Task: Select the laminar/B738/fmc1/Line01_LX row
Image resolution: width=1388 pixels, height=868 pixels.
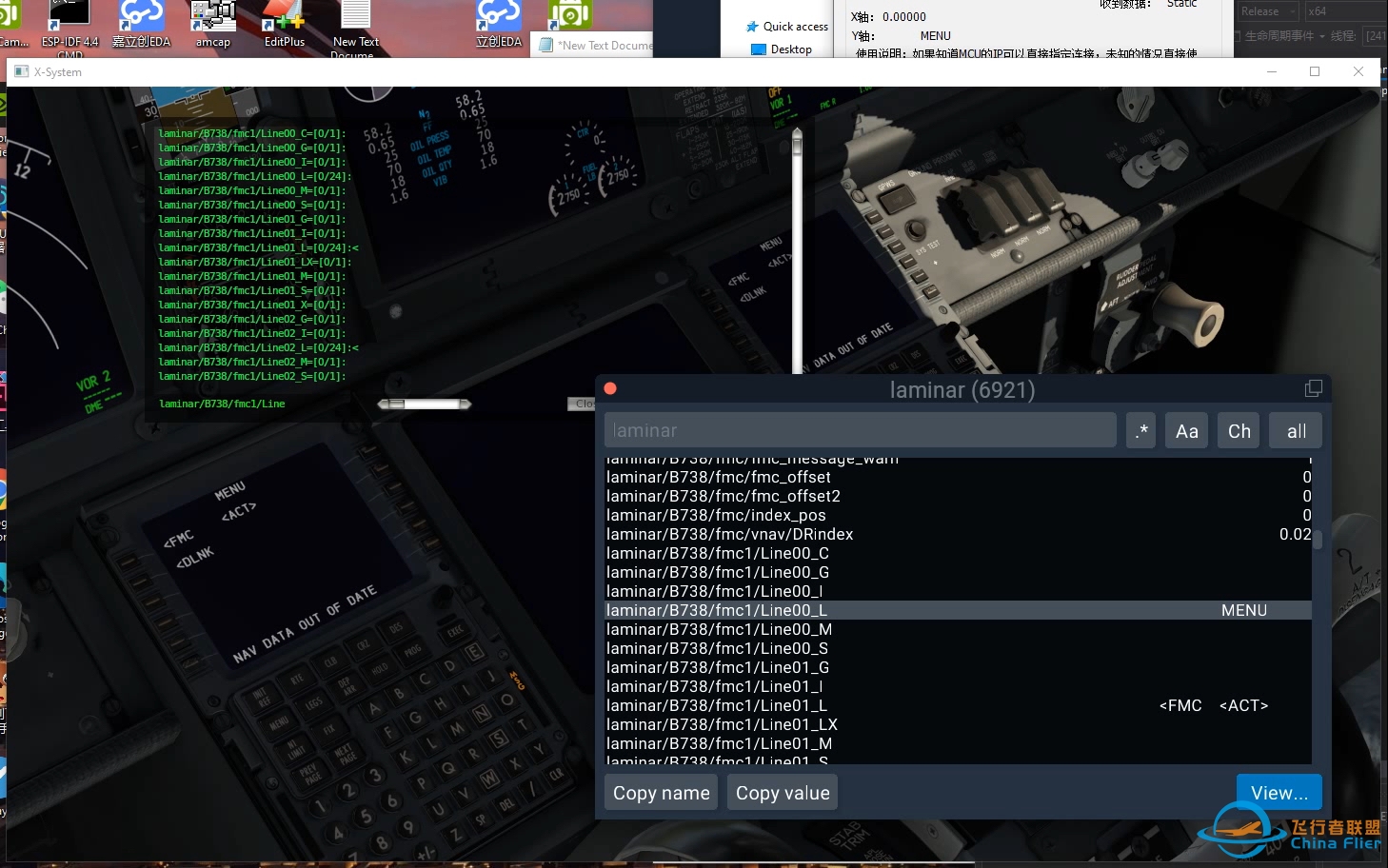Action: point(959,724)
